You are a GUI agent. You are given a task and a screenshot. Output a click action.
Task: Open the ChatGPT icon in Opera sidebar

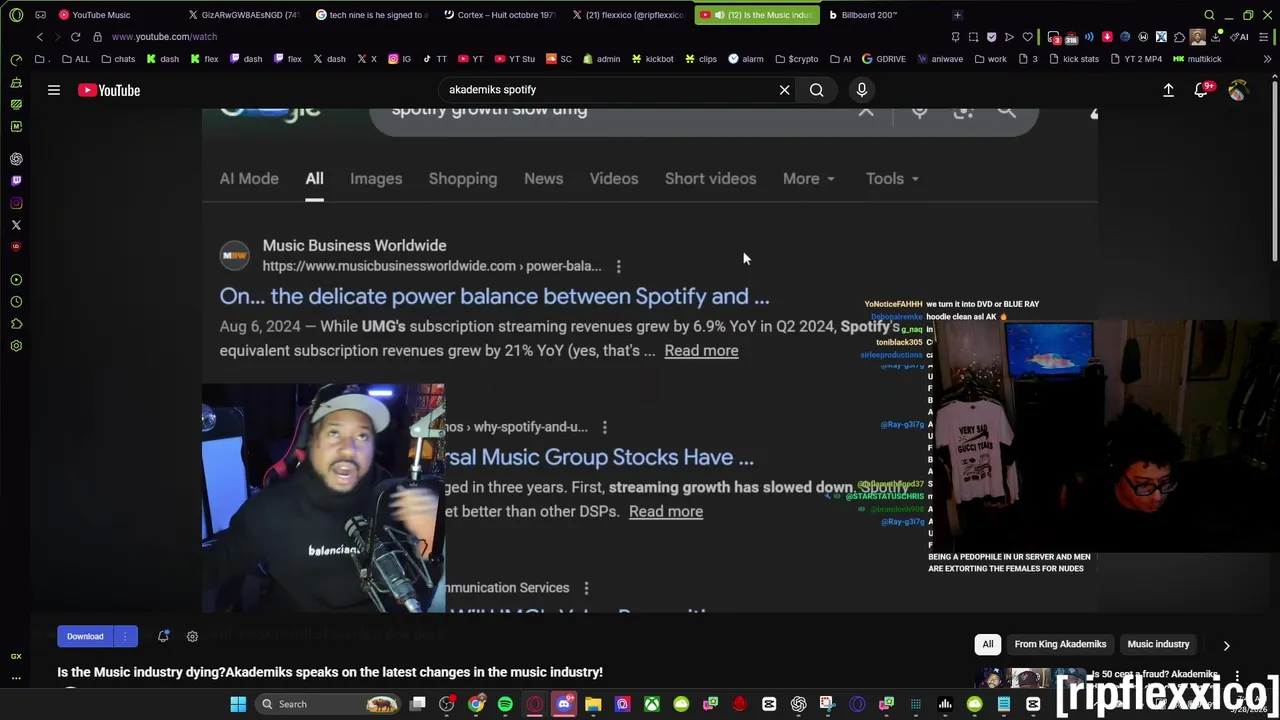click(16, 159)
